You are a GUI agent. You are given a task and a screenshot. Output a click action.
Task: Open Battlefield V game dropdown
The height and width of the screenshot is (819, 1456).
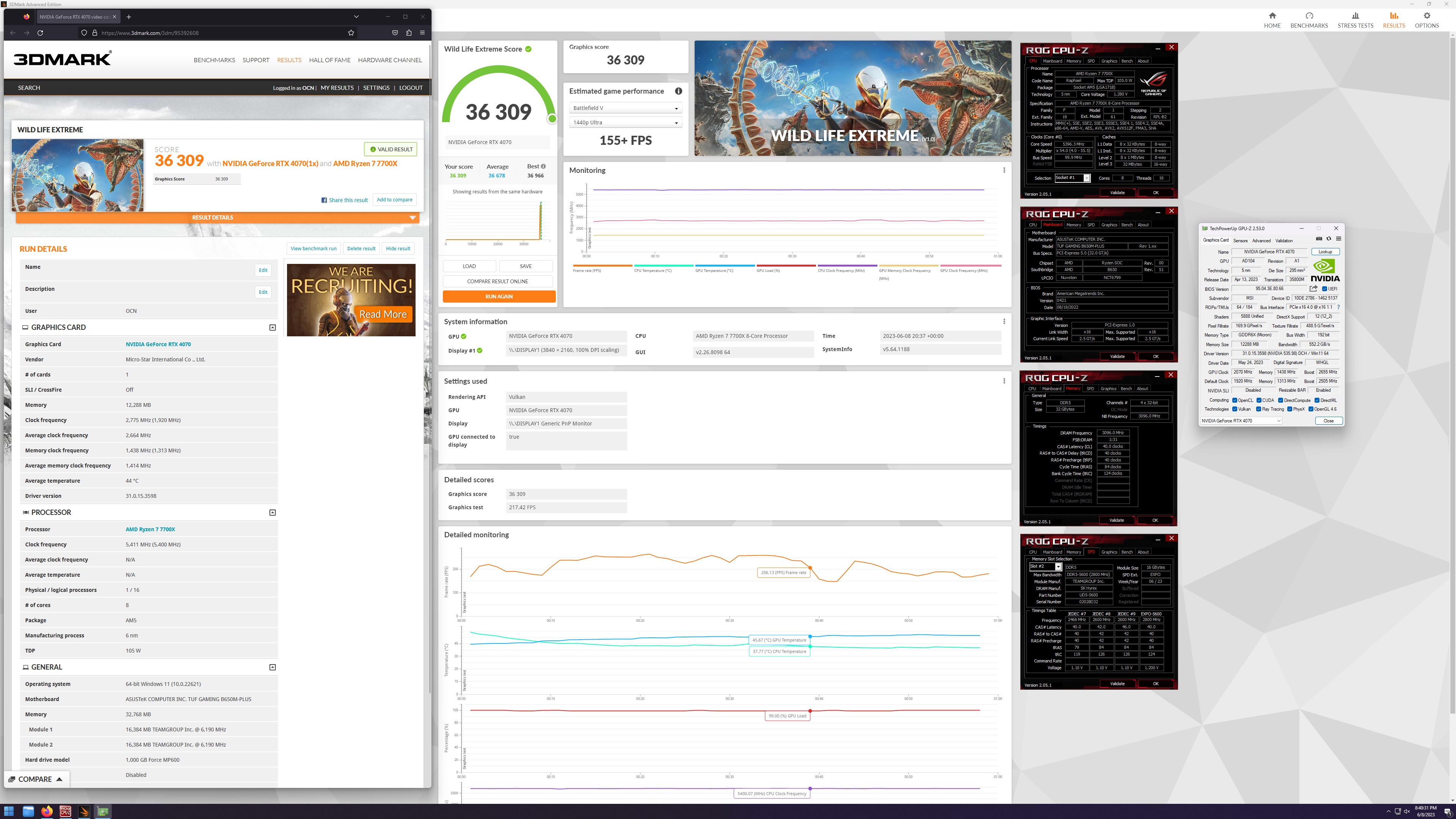pos(625,108)
